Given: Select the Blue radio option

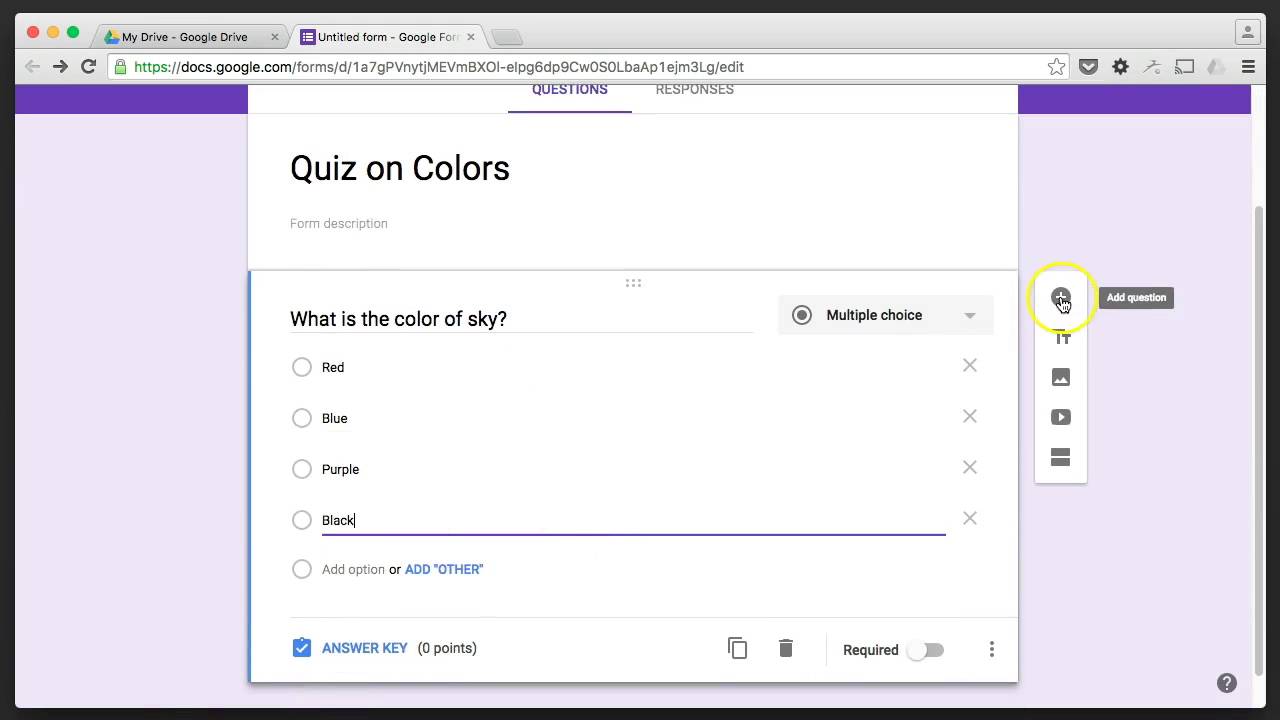Looking at the screenshot, I should coord(302,418).
